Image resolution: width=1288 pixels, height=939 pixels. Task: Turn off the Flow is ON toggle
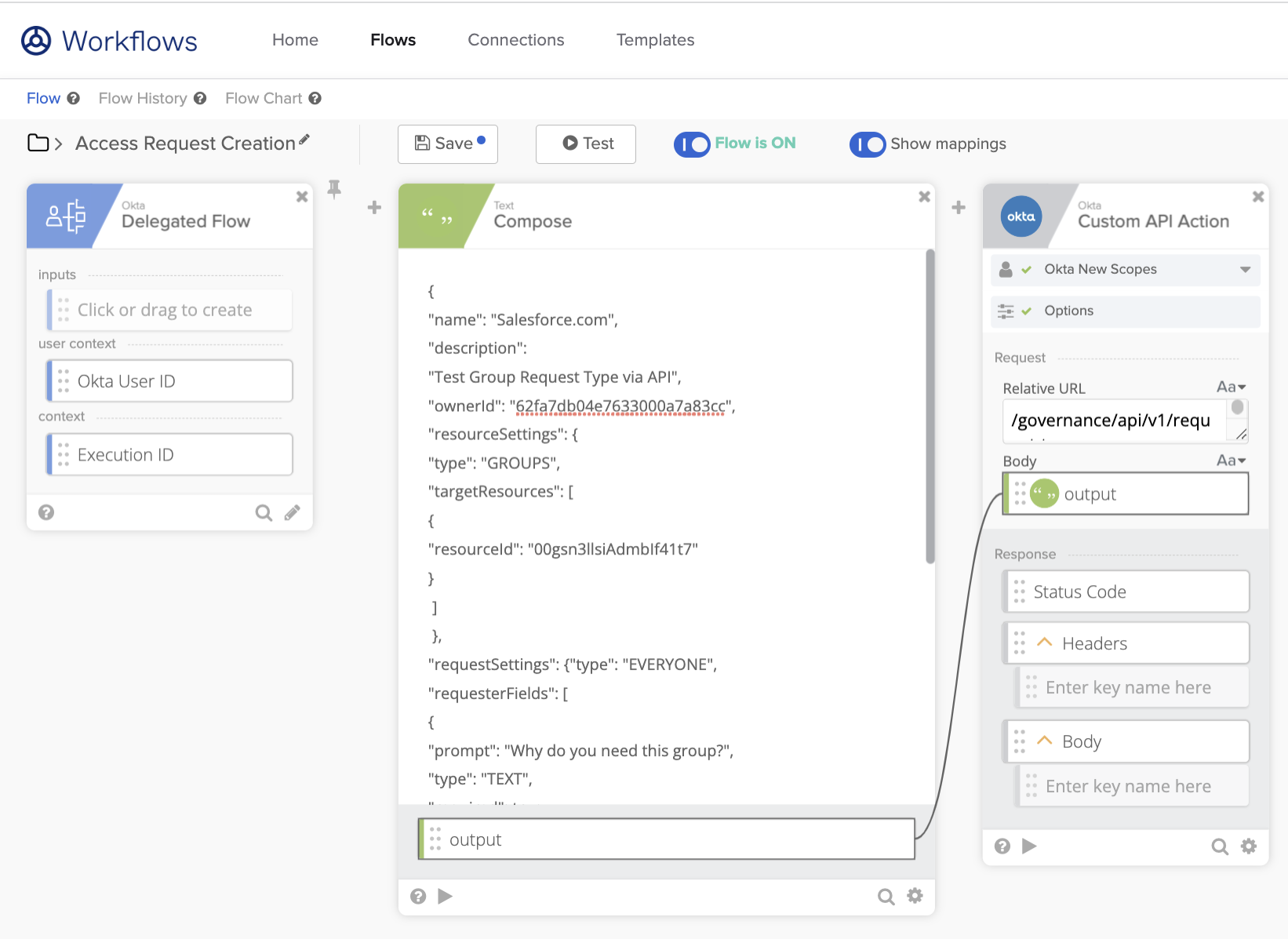coord(691,144)
